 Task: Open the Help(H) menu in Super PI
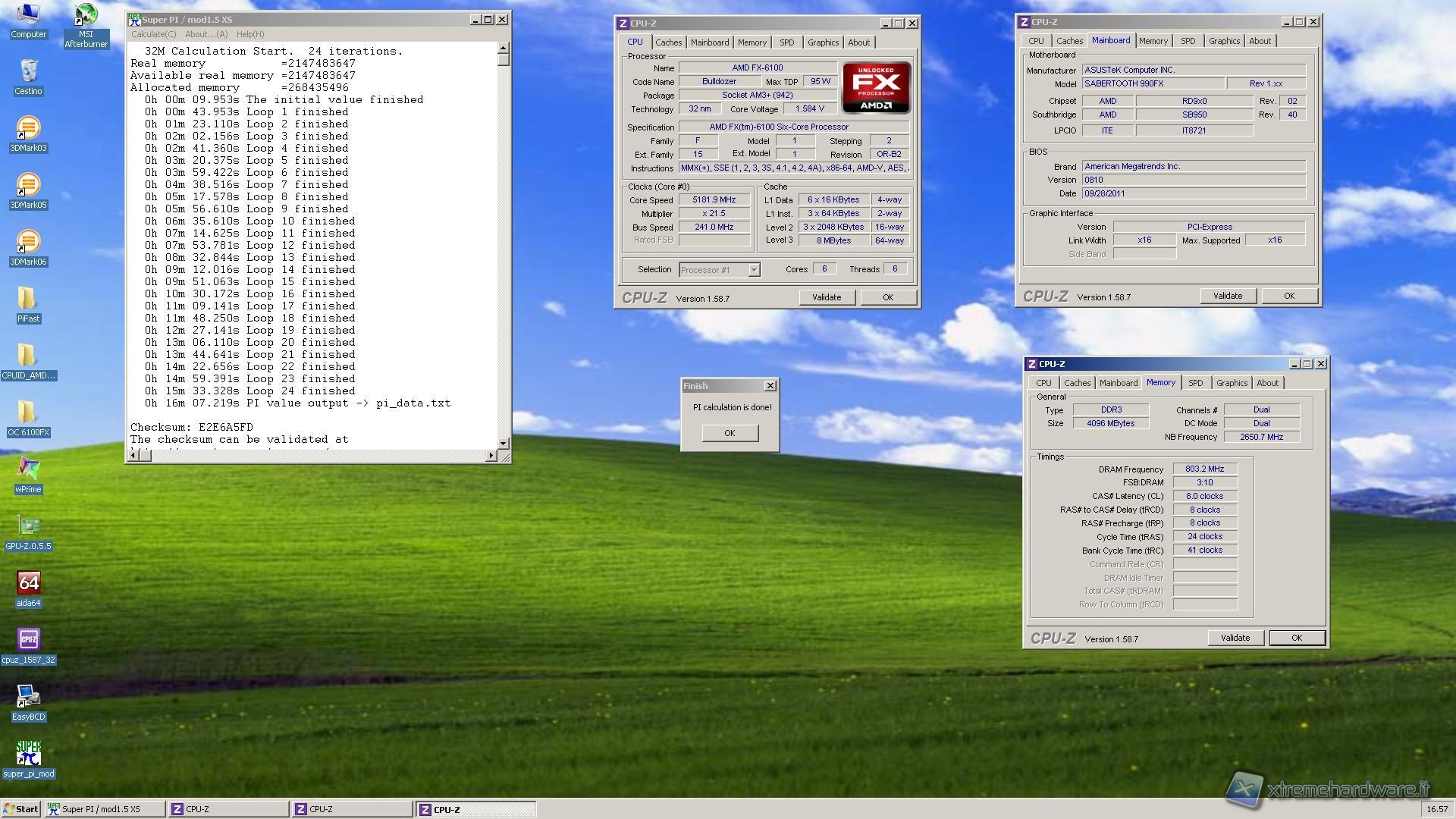[249, 34]
